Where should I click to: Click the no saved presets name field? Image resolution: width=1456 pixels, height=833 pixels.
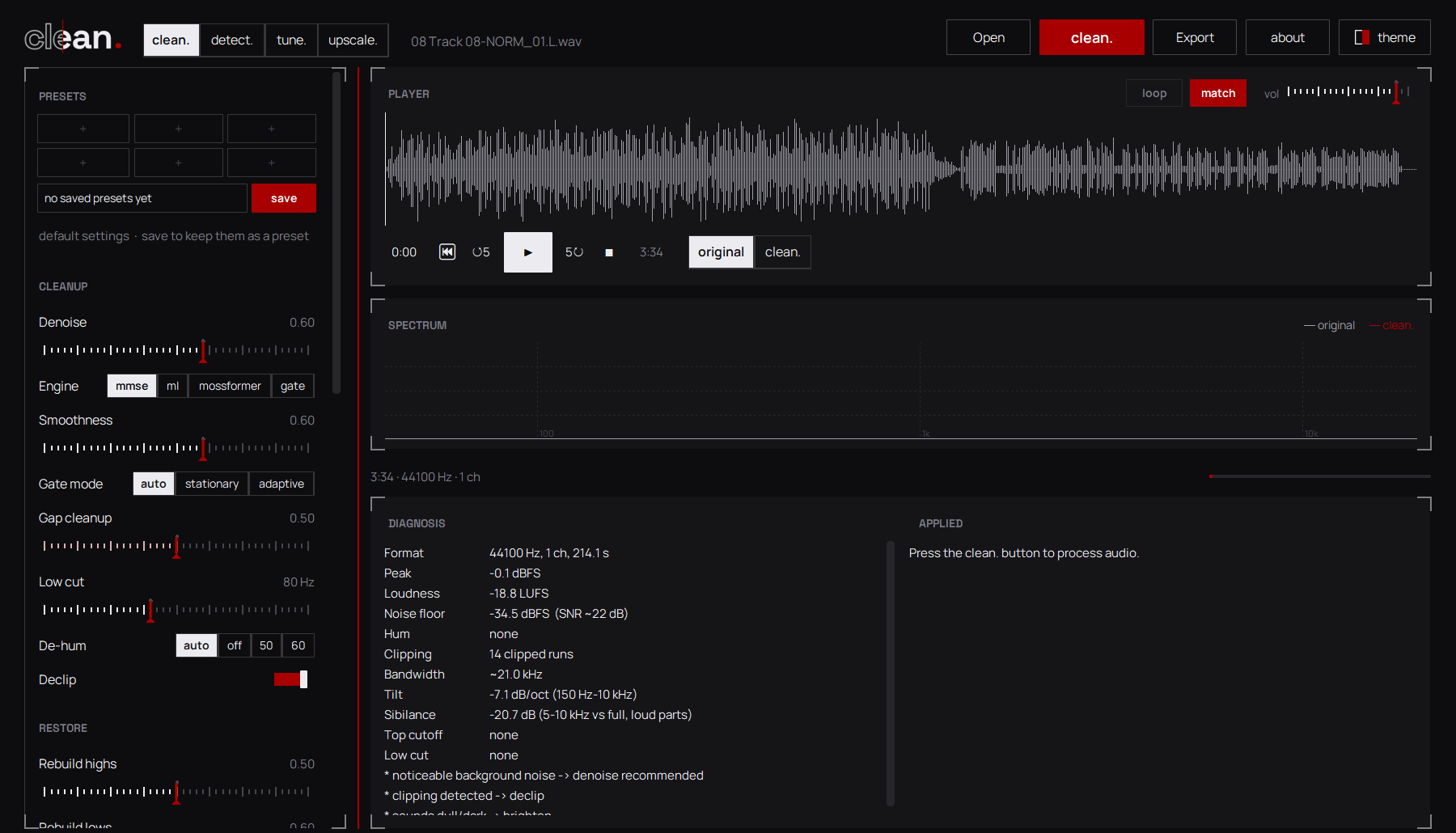click(142, 198)
